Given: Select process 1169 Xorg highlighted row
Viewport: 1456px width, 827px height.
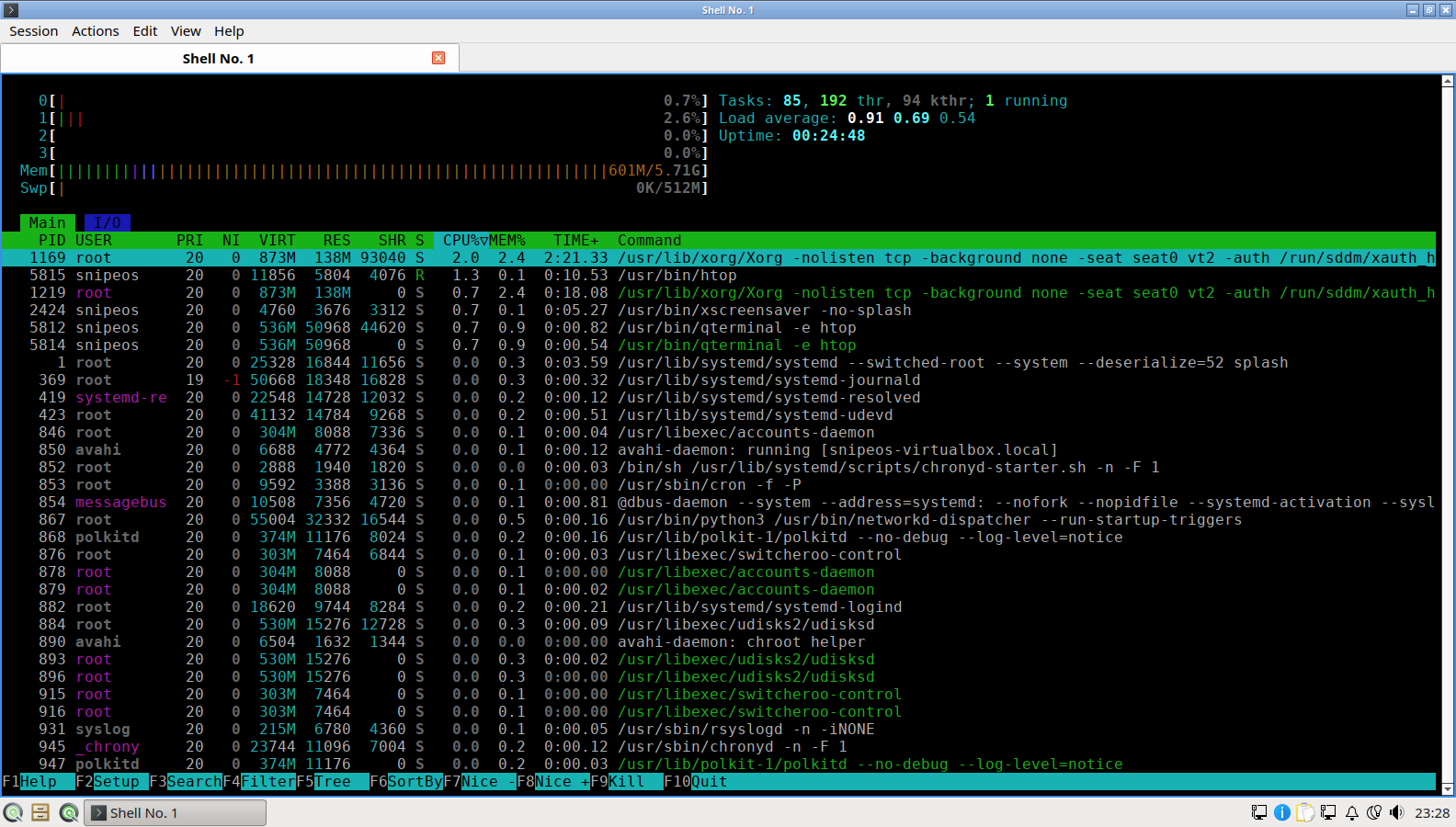Looking at the screenshot, I should (x=719, y=258).
